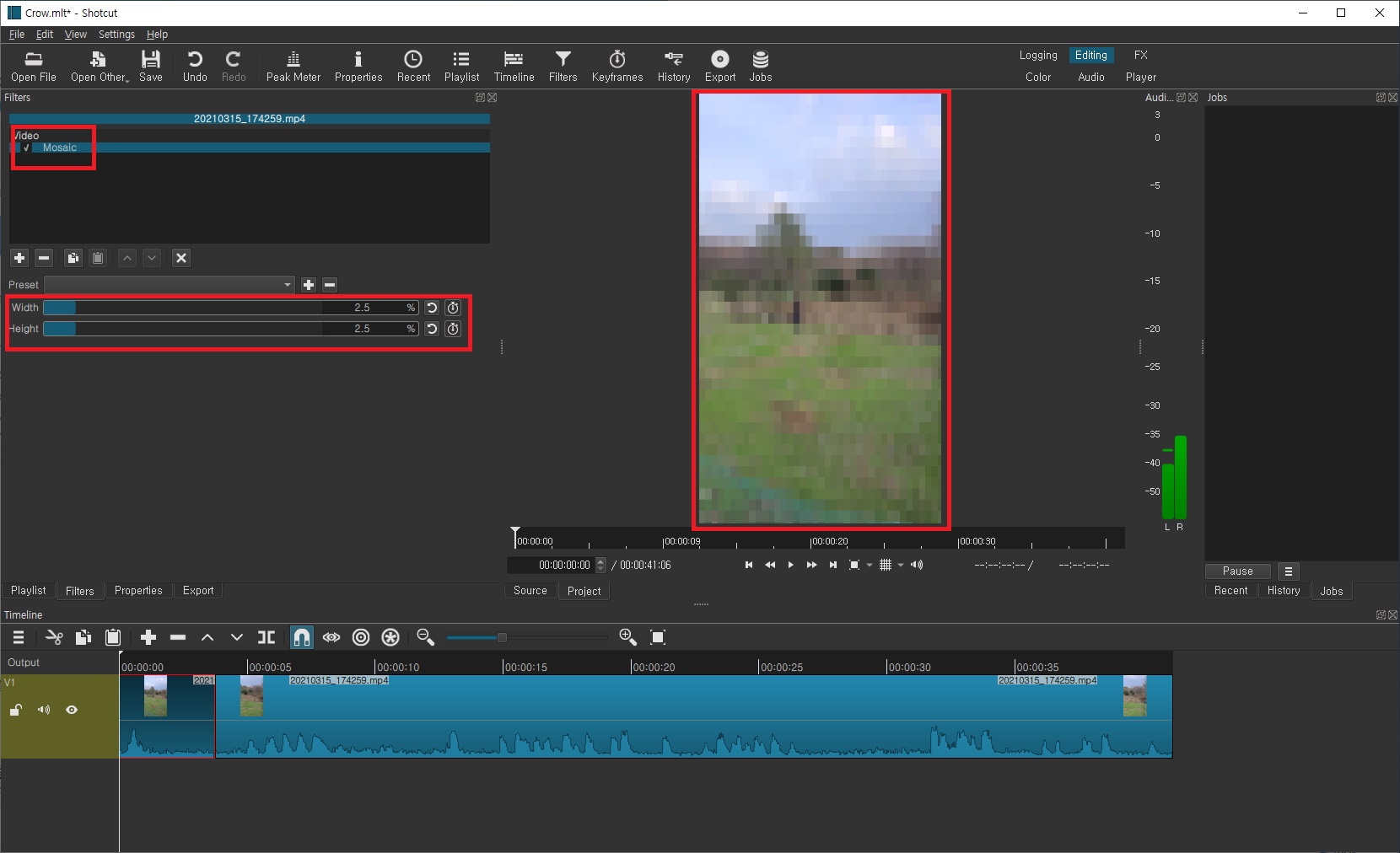Image resolution: width=1400 pixels, height=853 pixels.
Task: Open the File menu
Action: click(17, 35)
